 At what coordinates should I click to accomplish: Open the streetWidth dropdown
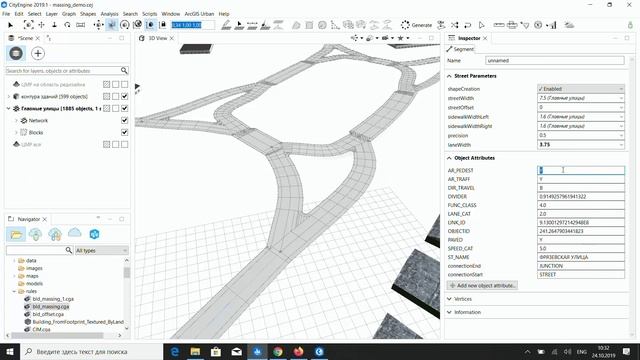[x=580, y=98]
